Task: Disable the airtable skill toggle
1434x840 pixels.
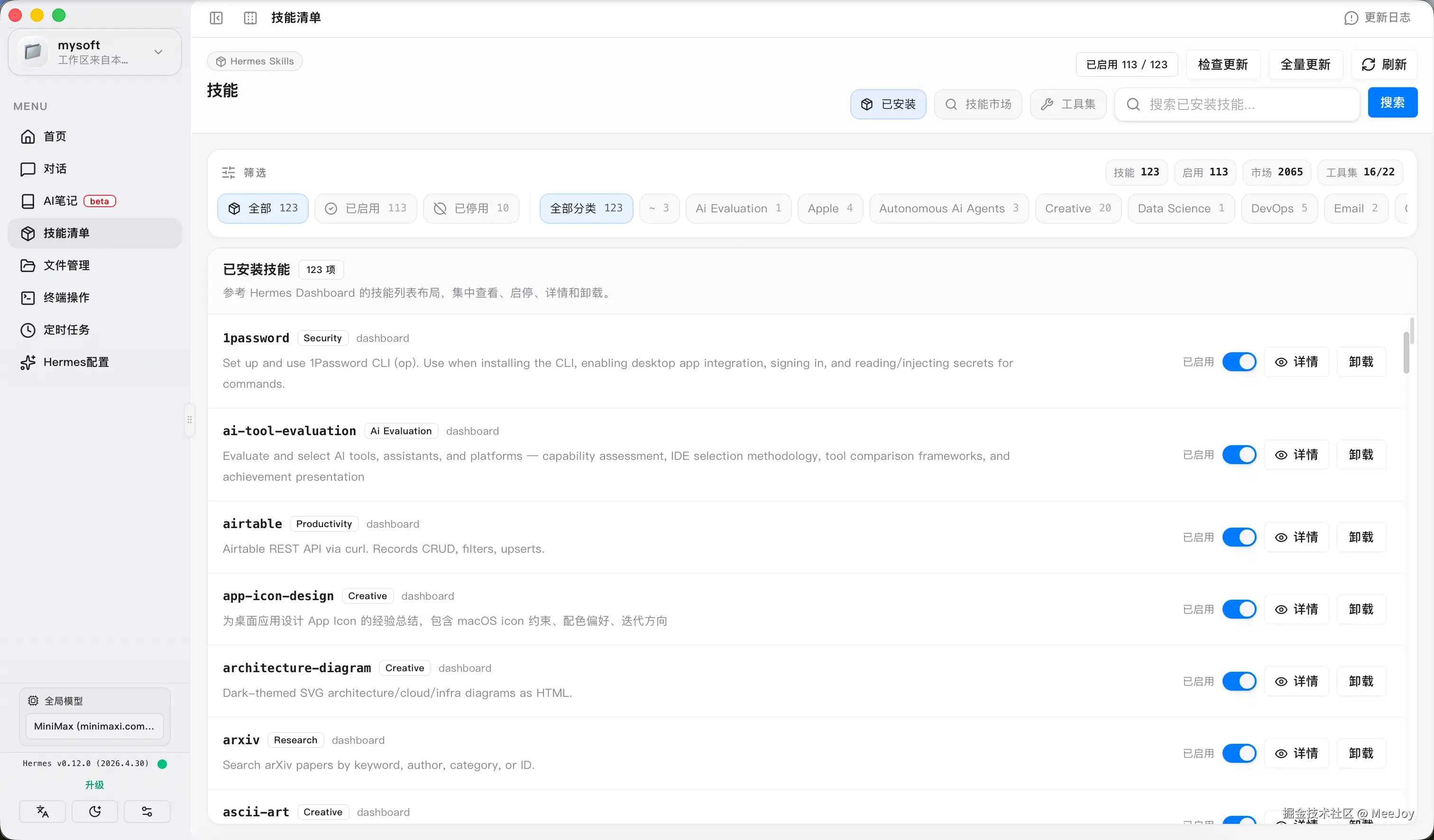Action: (x=1240, y=537)
